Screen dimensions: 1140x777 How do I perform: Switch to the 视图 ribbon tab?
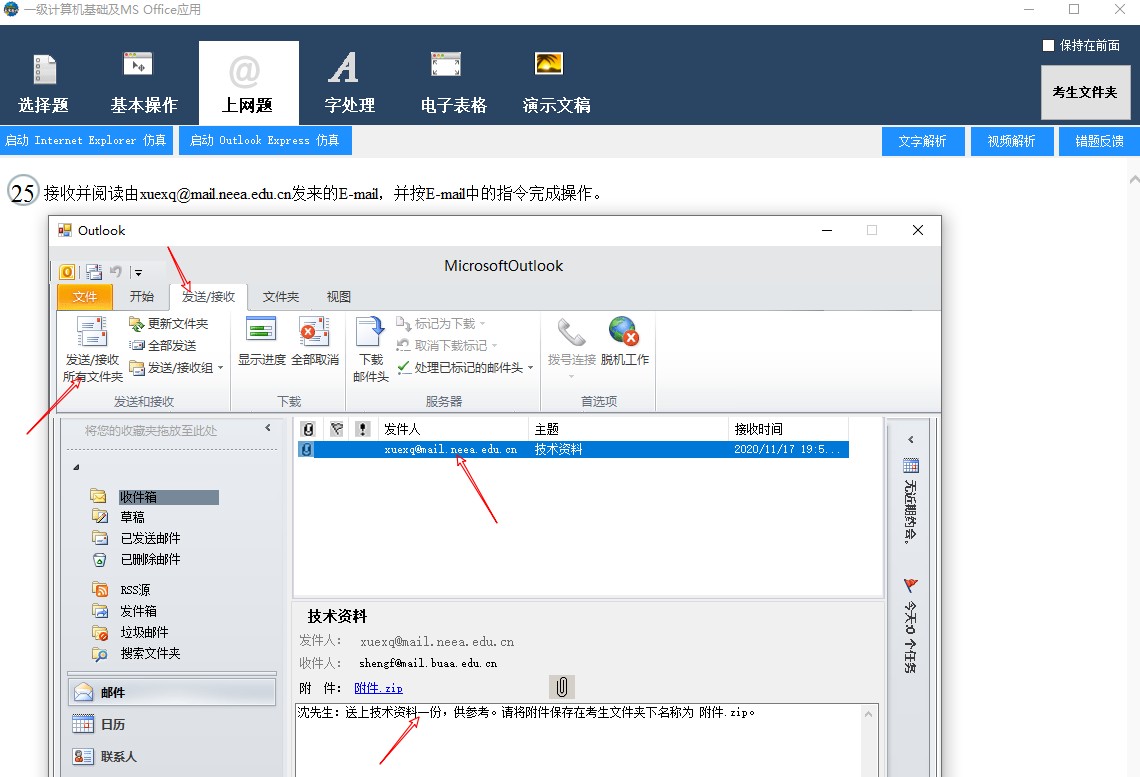[338, 297]
